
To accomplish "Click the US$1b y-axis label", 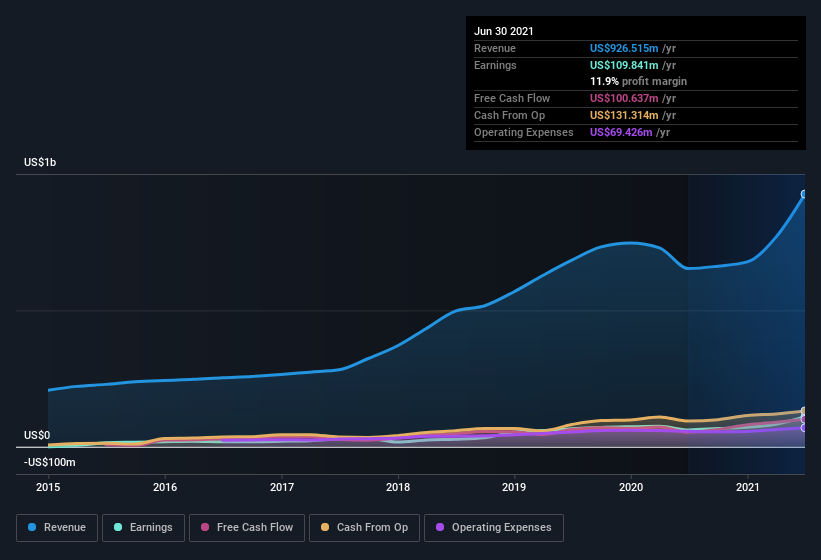I will (x=40, y=162).
